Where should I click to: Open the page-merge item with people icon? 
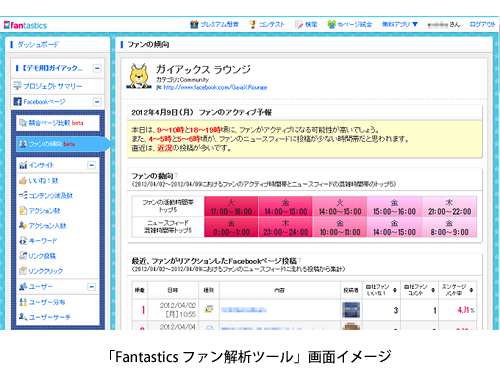[349, 24]
